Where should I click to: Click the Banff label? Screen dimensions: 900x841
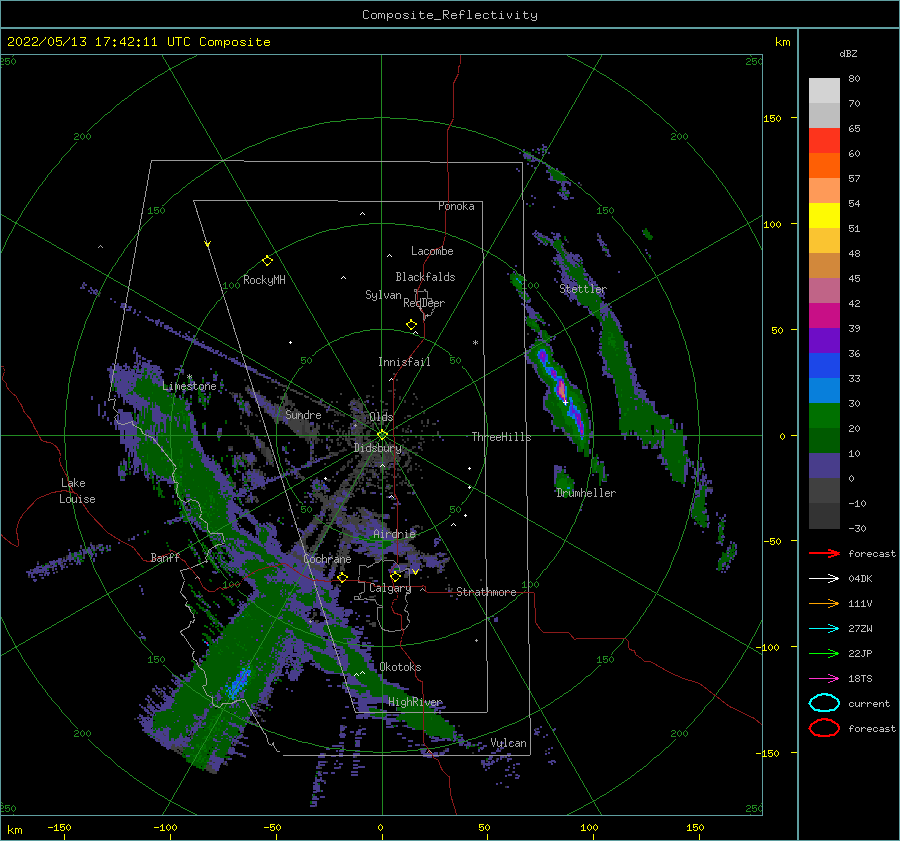165,557
